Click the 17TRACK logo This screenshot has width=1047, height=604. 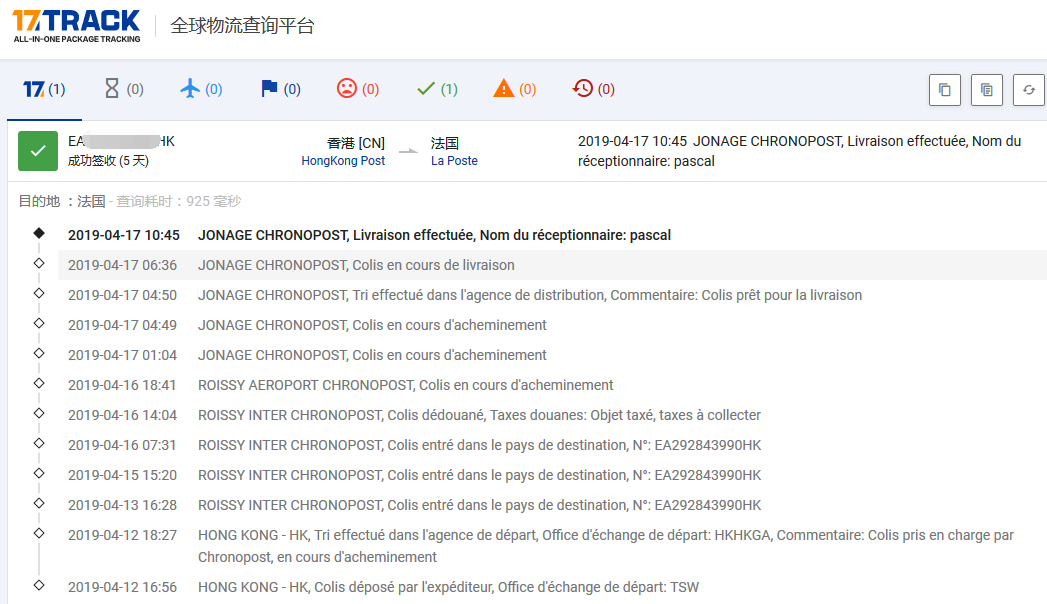coord(76,25)
